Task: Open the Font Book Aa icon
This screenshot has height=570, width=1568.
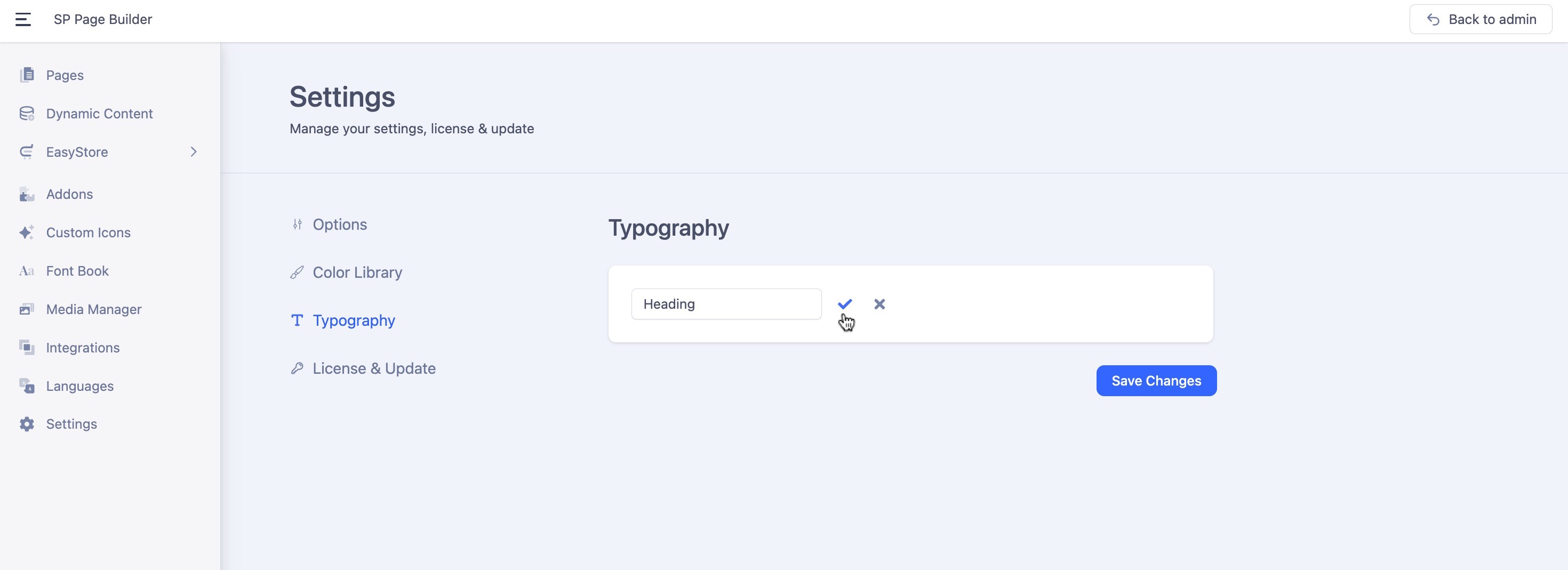Action: 27,271
